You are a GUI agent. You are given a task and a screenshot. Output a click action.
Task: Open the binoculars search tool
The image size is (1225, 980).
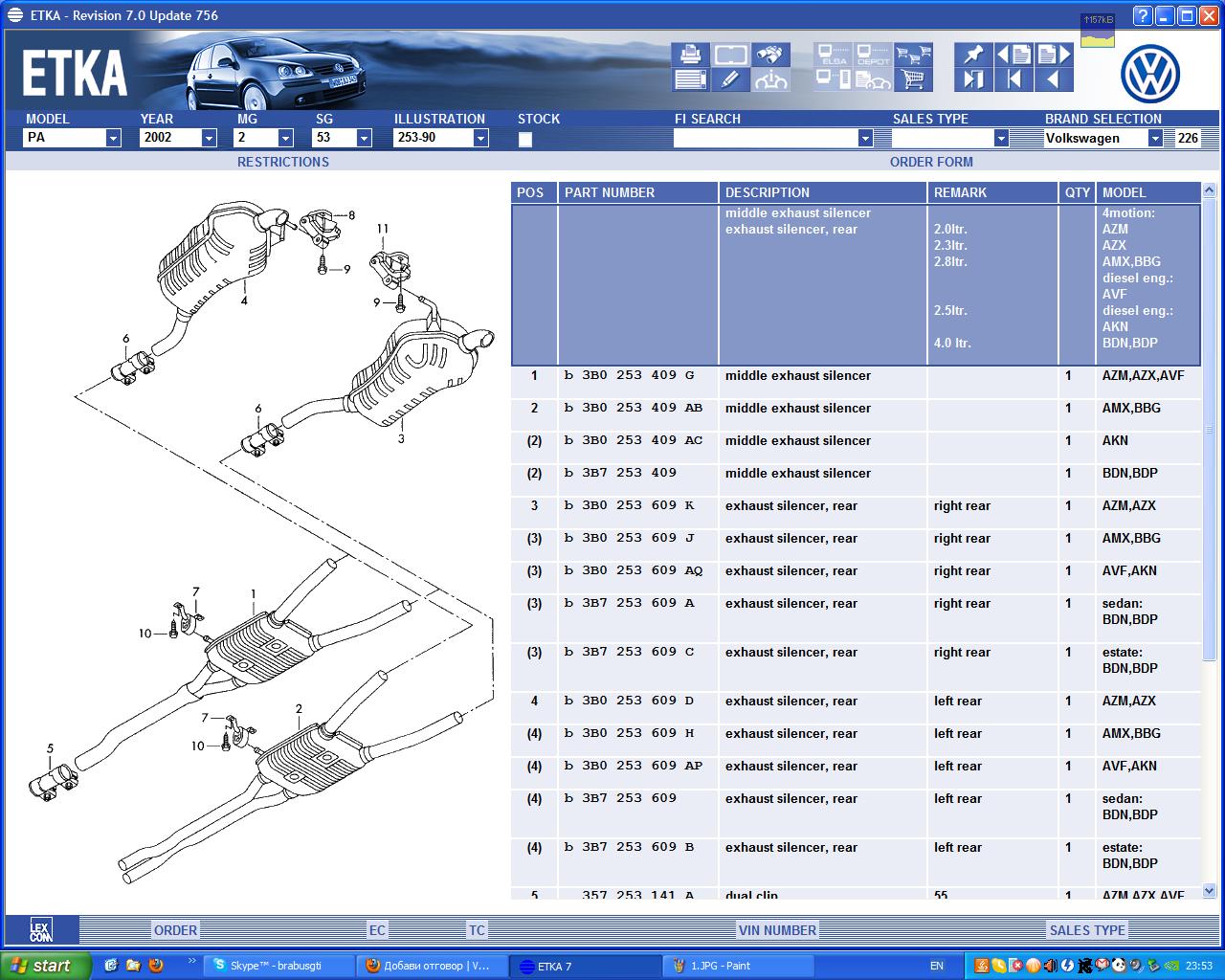tap(770, 55)
